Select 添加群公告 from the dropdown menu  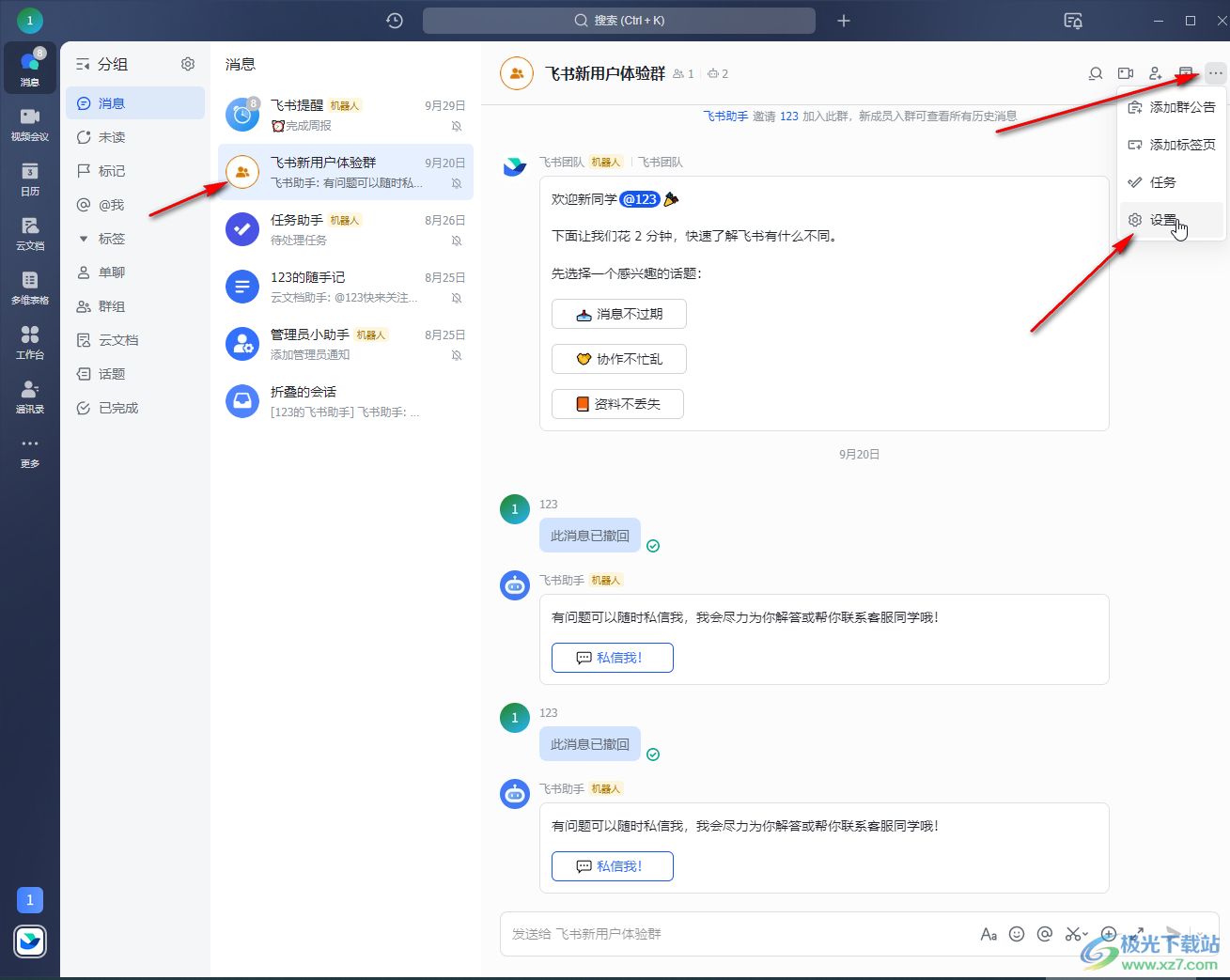point(1172,107)
